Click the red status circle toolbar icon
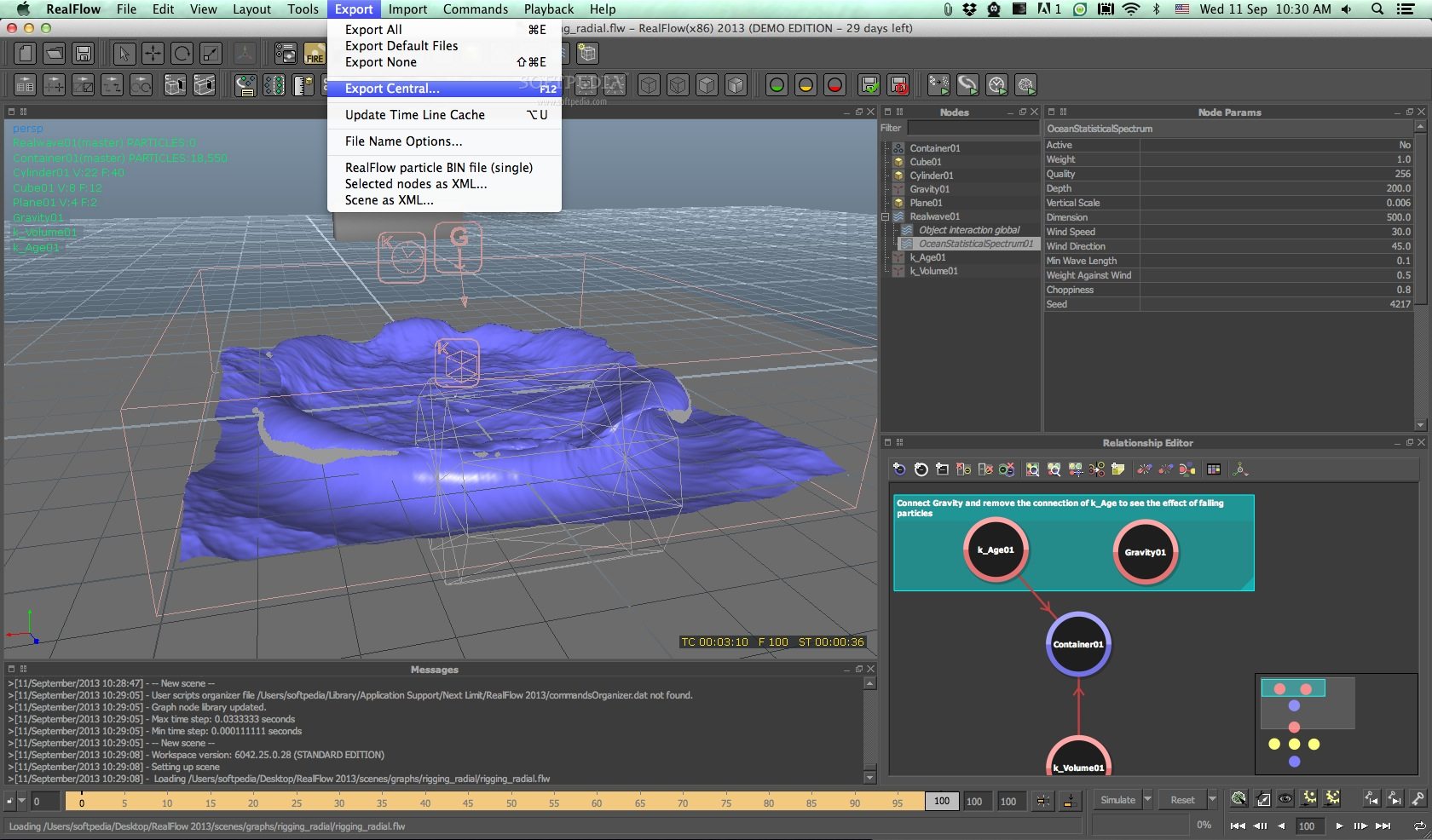The height and width of the screenshot is (840, 1432). click(x=834, y=85)
